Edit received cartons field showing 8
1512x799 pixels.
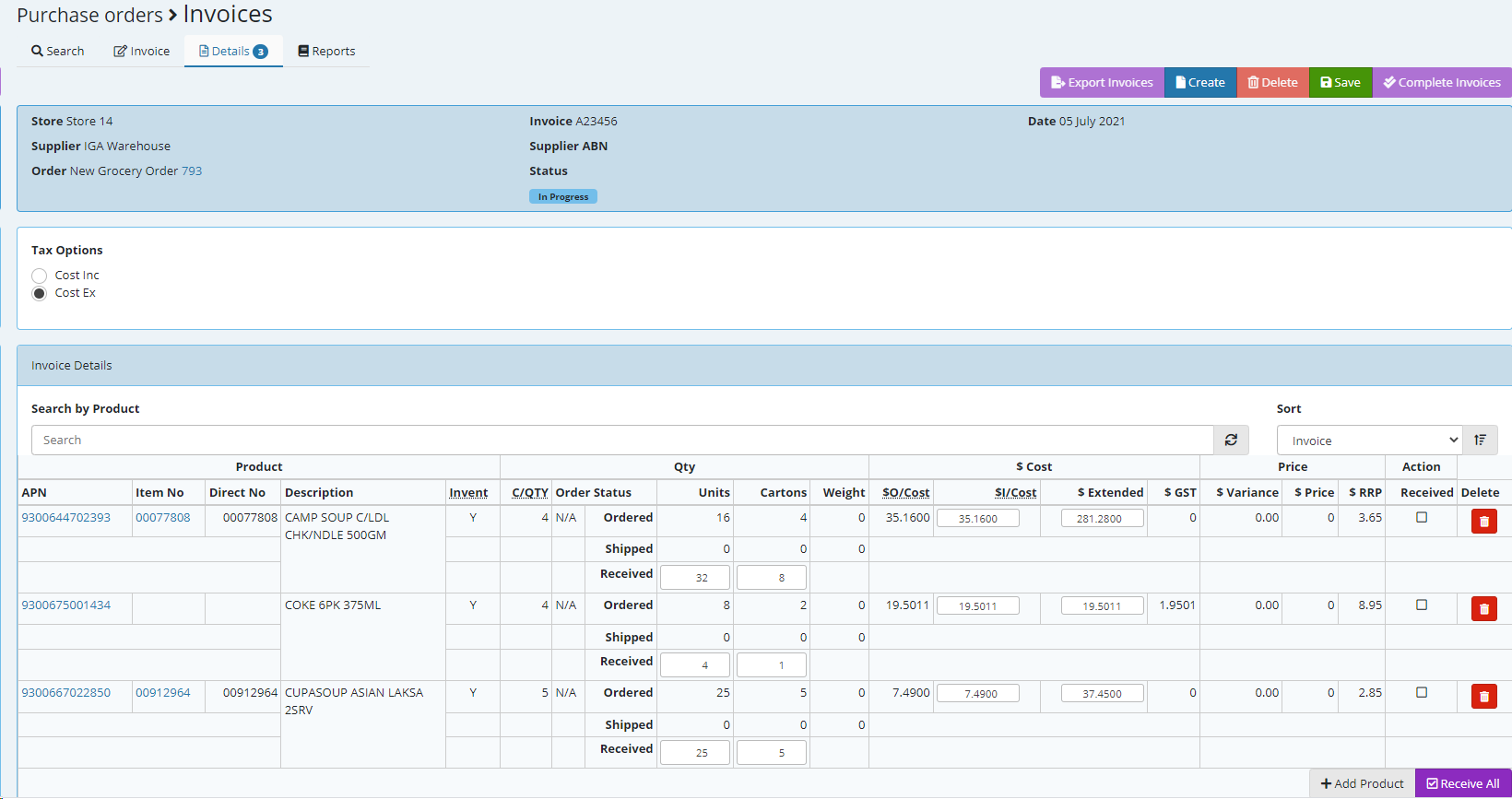pyautogui.click(x=772, y=577)
